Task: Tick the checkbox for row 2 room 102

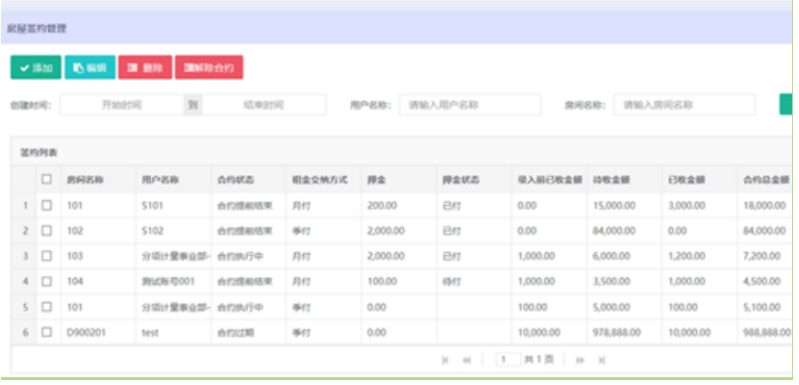Action: pyautogui.click(x=47, y=231)
